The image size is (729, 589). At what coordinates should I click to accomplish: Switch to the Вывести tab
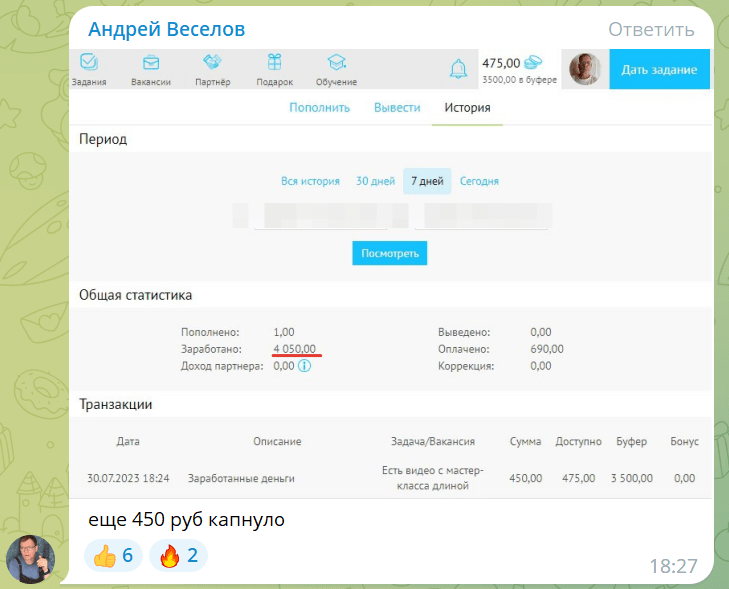pos(397,108)
